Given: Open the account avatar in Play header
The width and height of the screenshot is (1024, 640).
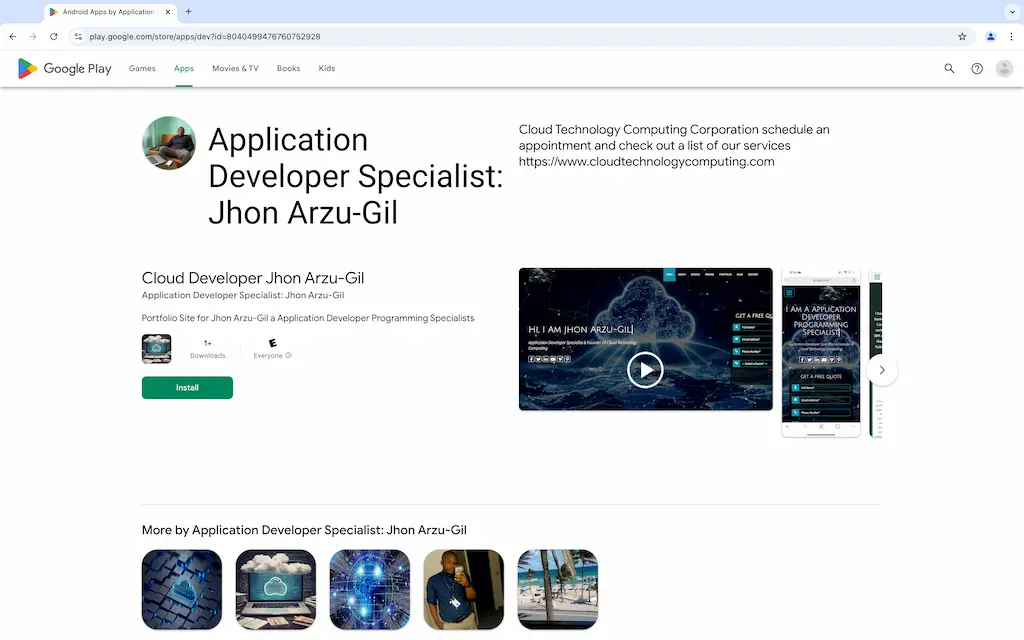Looking at the screenshot, I should click(1004, 69).
